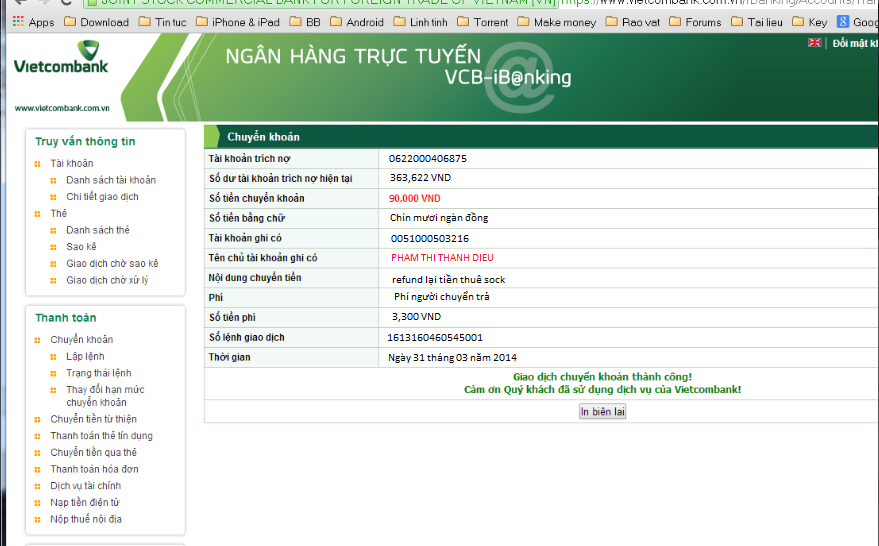
Task: Click the In biên lai button
Action: pyautogui.click(x=602, y=411)
